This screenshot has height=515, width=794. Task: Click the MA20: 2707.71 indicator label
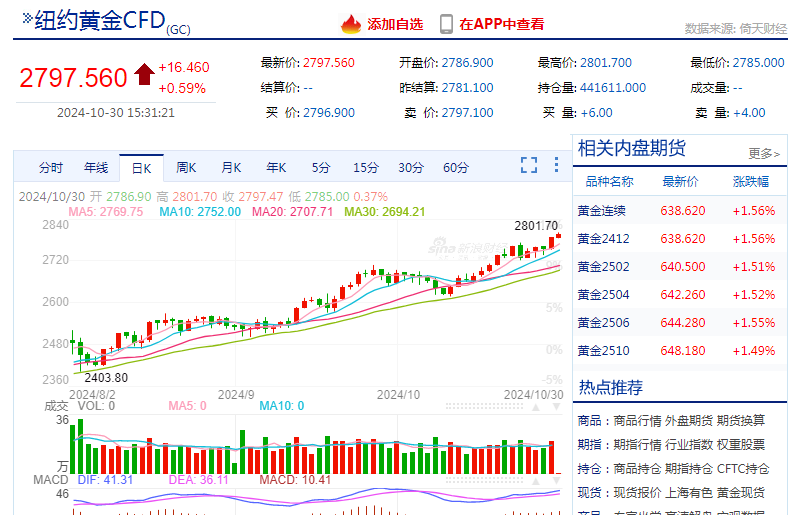(x=293, y=212)
